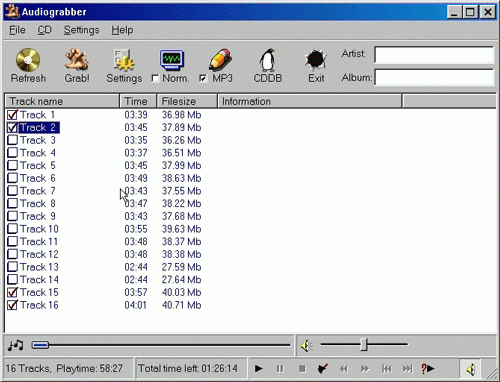Click the 03:47 time for Track 8

click(x=136, y=204)
